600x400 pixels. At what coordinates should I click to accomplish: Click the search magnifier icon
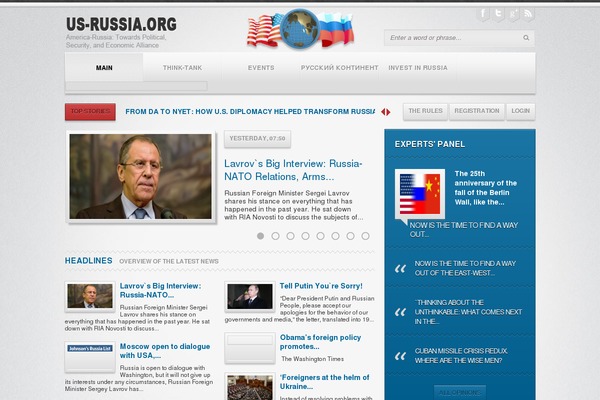(526, 38)
